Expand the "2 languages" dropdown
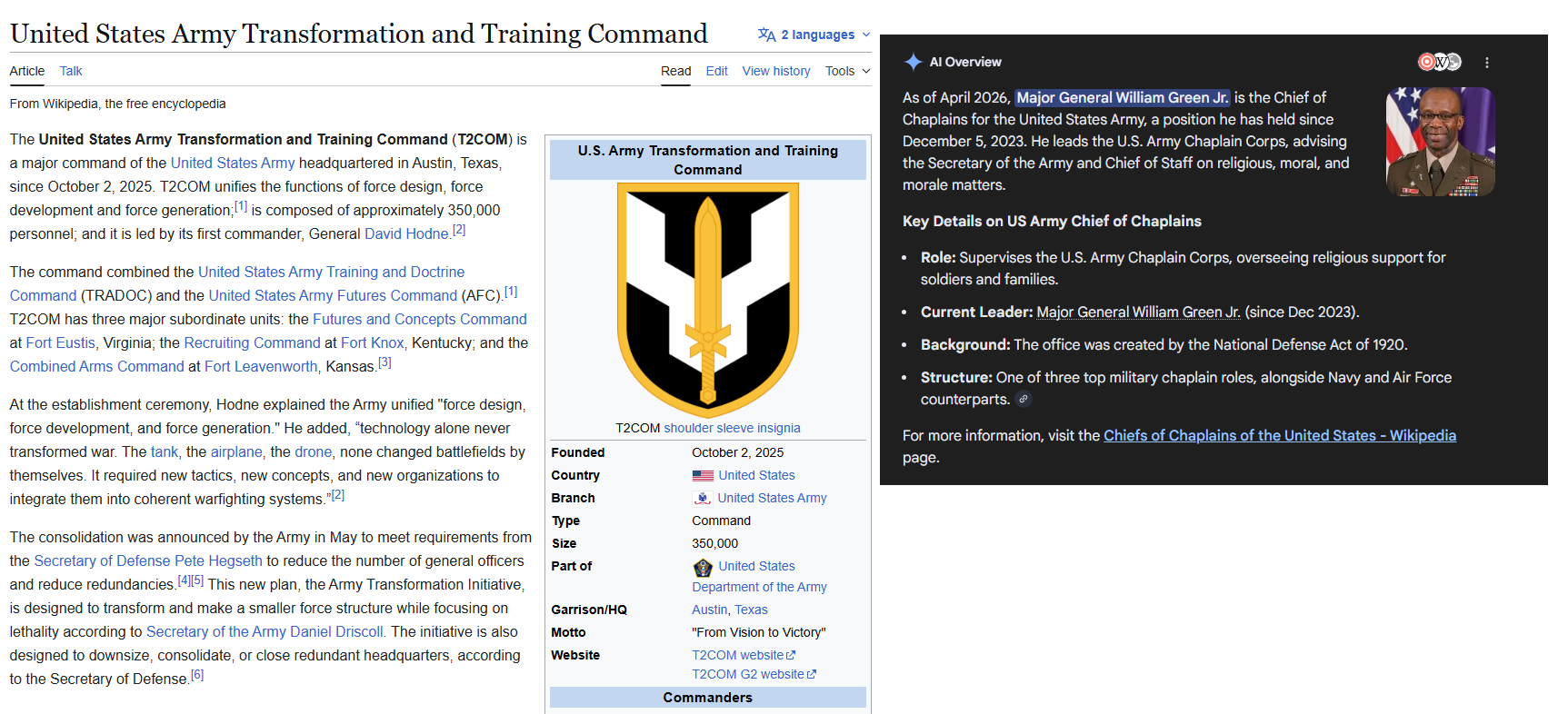 click(814, 35)
